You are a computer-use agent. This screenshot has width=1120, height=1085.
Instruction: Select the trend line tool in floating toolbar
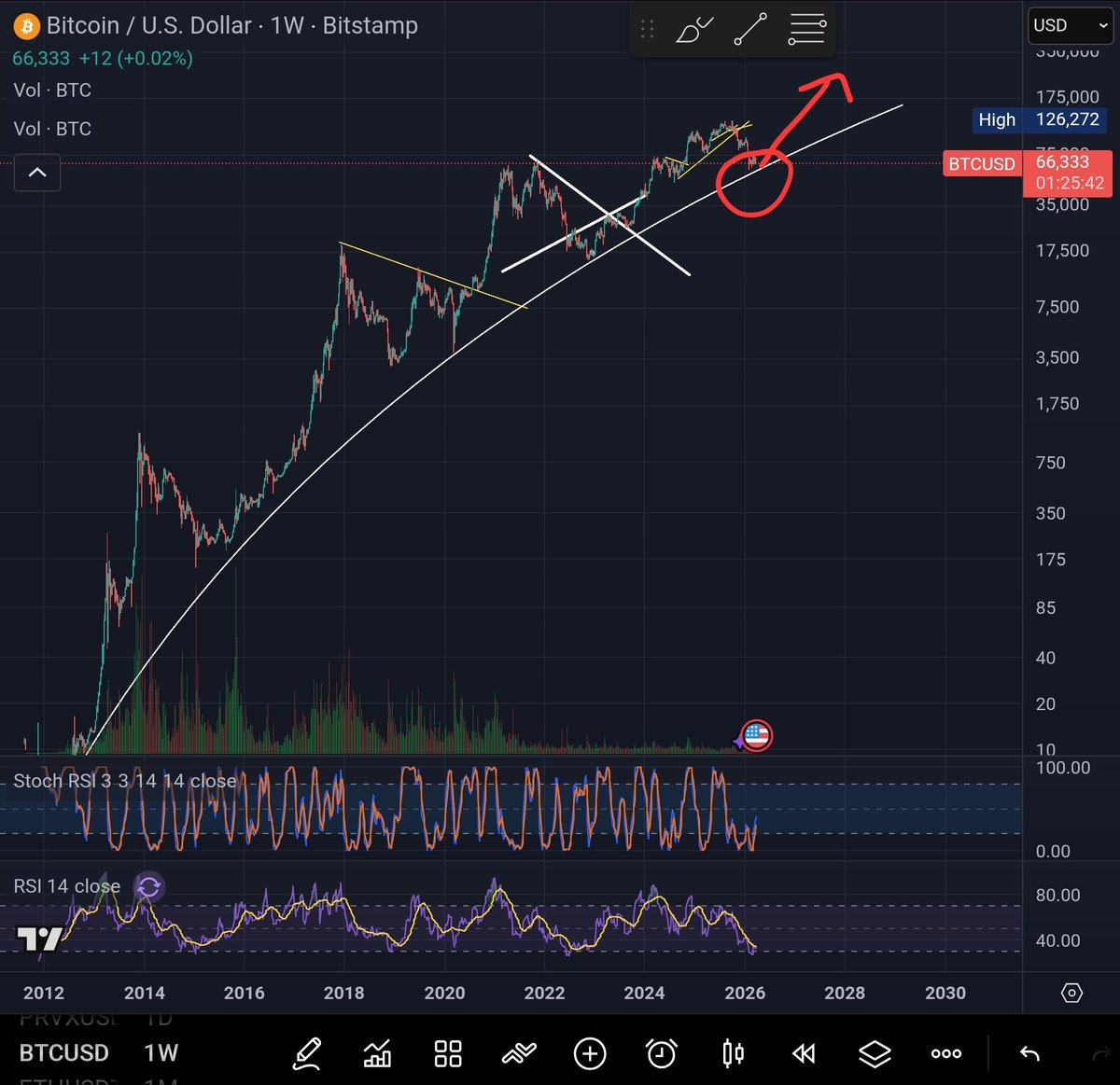tap(750, 30)
